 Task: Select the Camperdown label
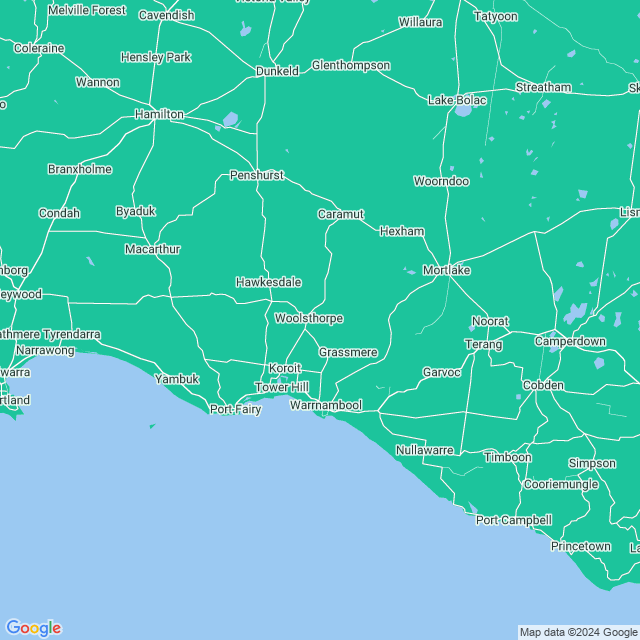[570, 341]
